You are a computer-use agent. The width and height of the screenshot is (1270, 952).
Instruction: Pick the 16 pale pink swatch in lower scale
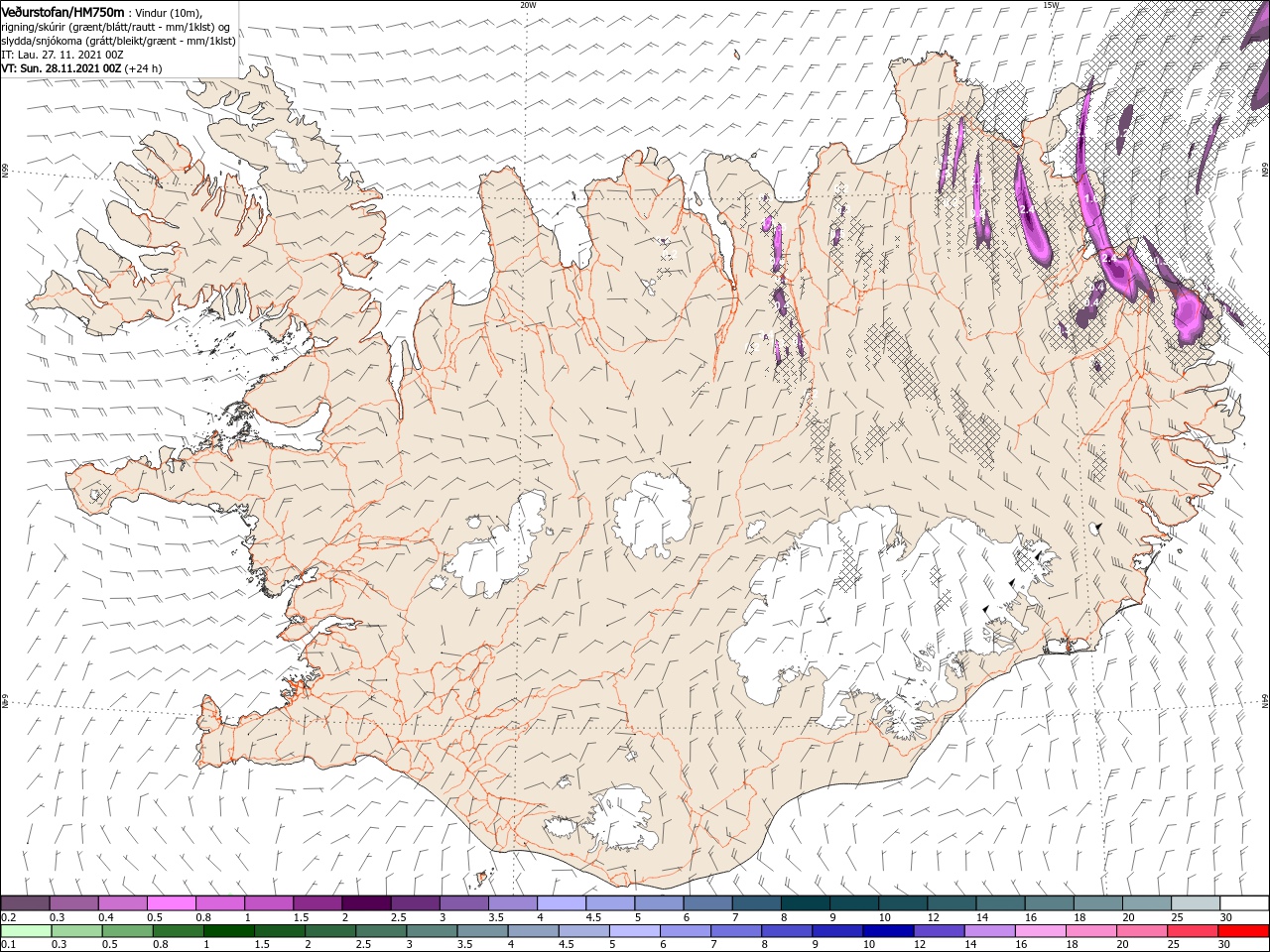click(x=1040, y=931)
